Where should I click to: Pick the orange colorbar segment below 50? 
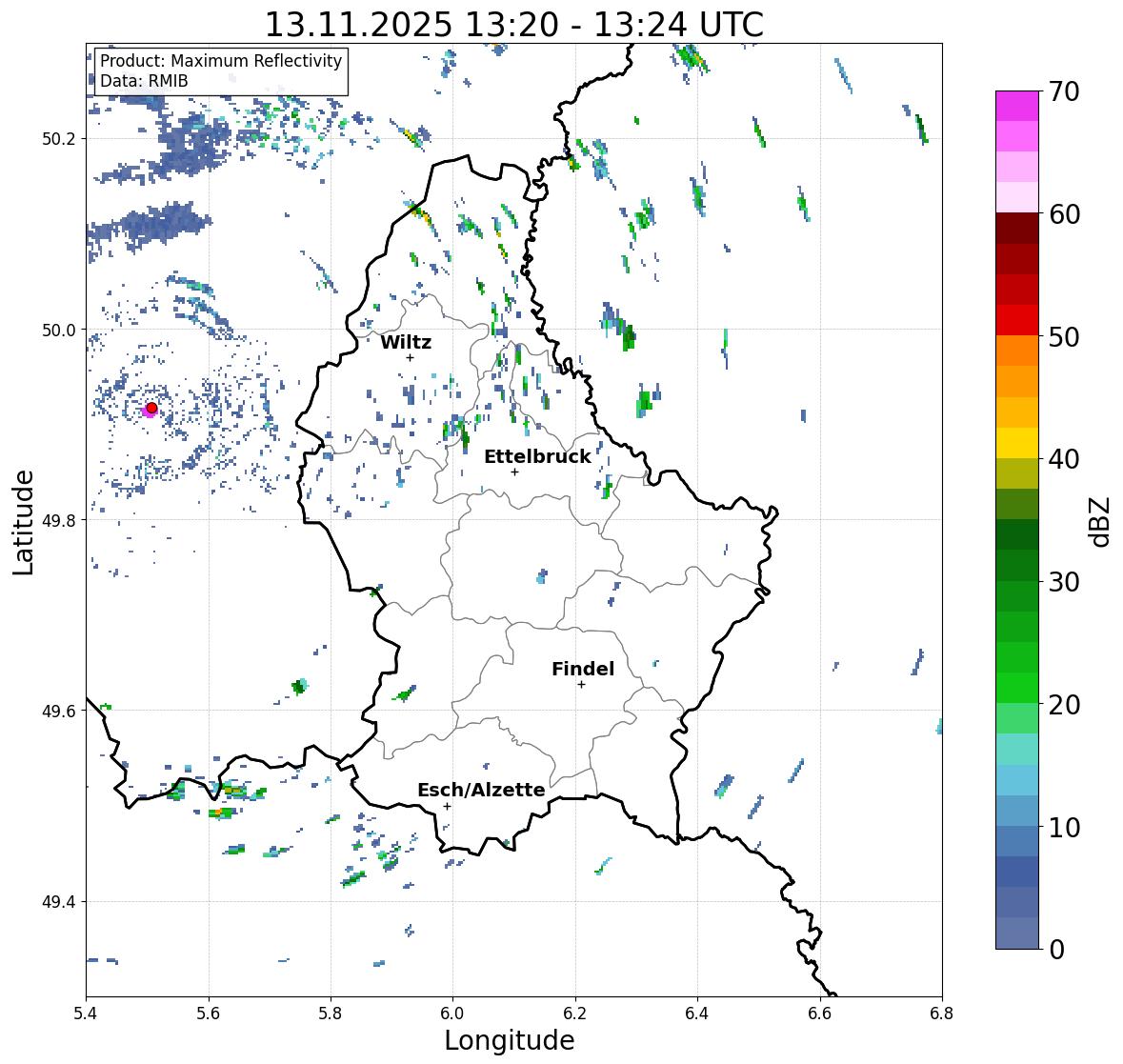point(1017,351)
